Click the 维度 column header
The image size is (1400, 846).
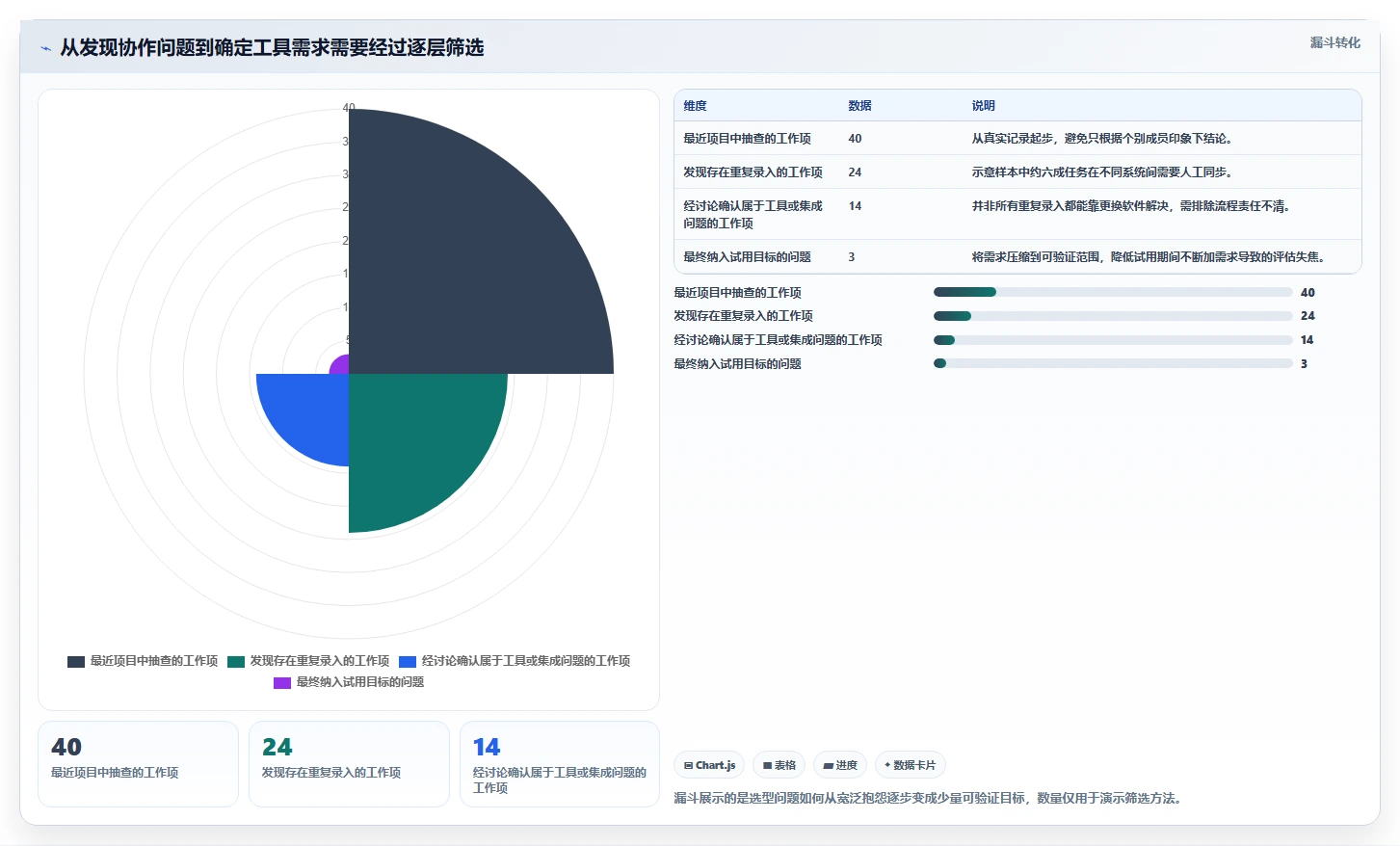pos(695,106)
